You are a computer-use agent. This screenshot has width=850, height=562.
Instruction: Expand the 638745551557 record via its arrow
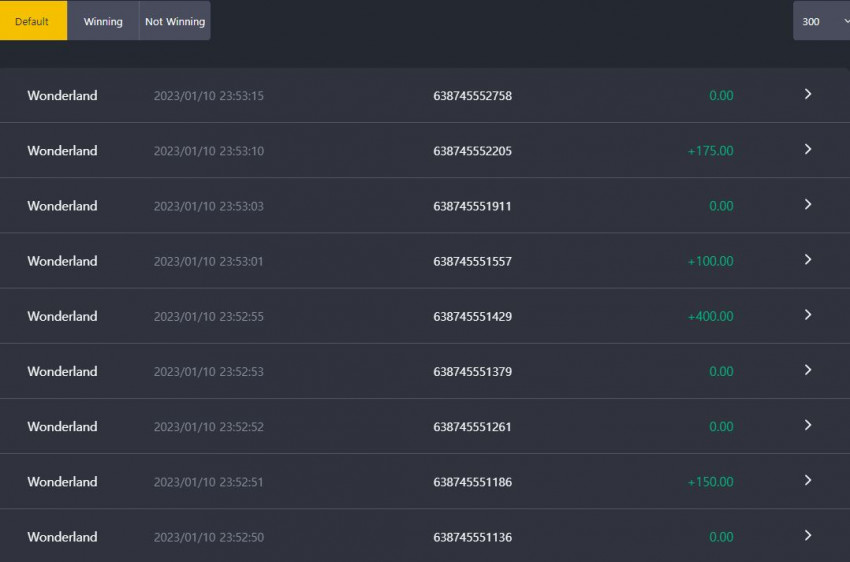pyautogui.click(x=808, y=260)
